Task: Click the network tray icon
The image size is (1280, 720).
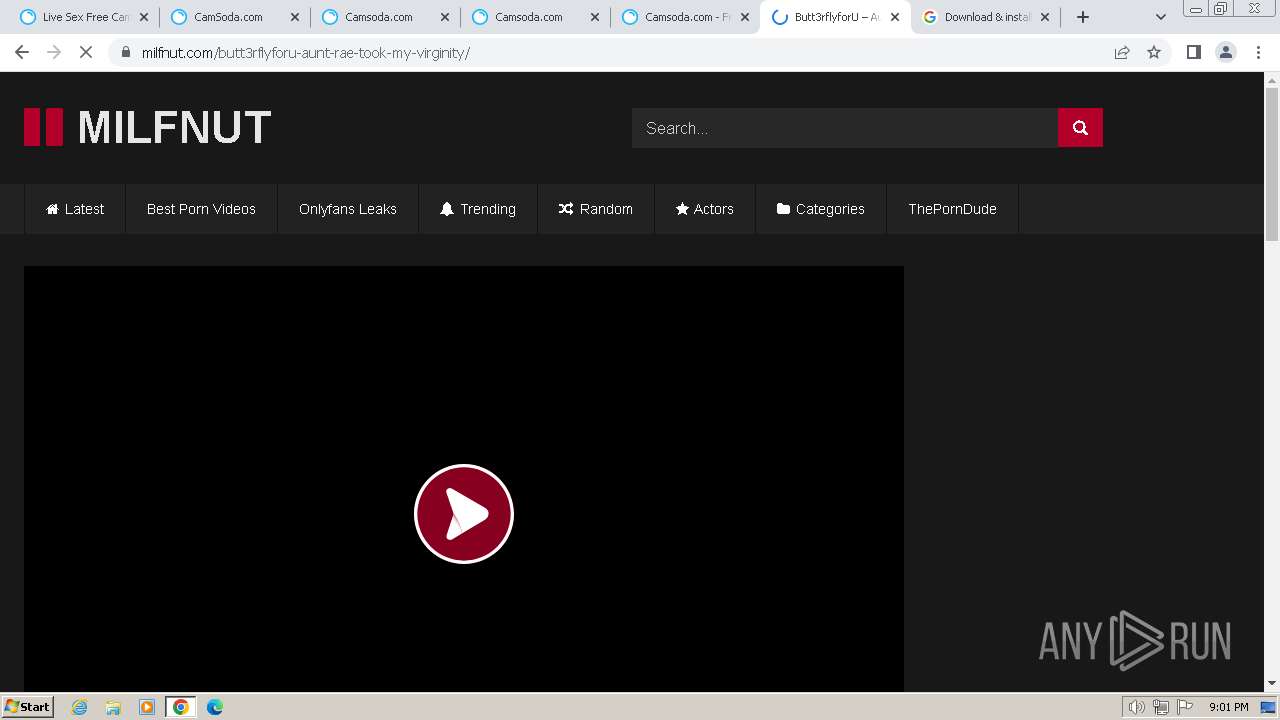Action: (x=1161, y=707)
